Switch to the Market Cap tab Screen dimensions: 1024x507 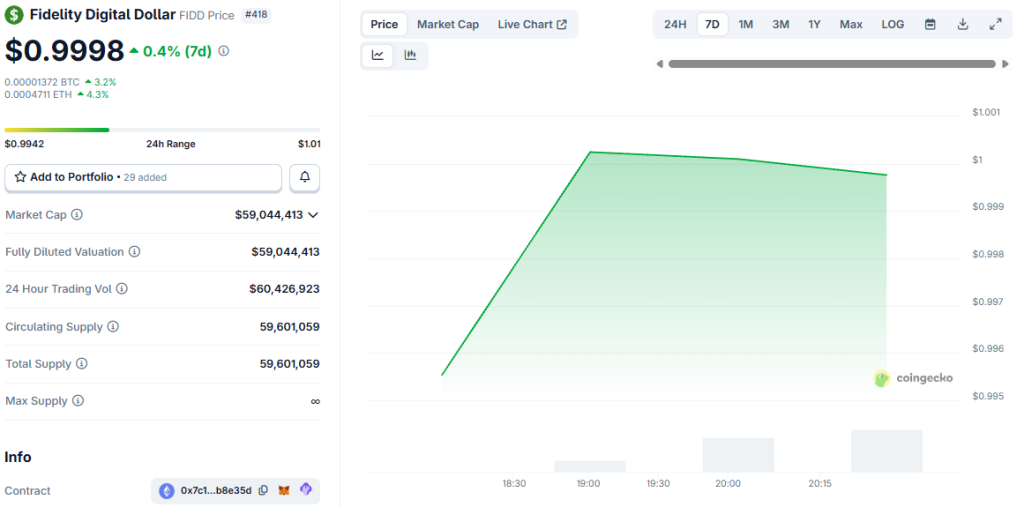tap(447, 24)
